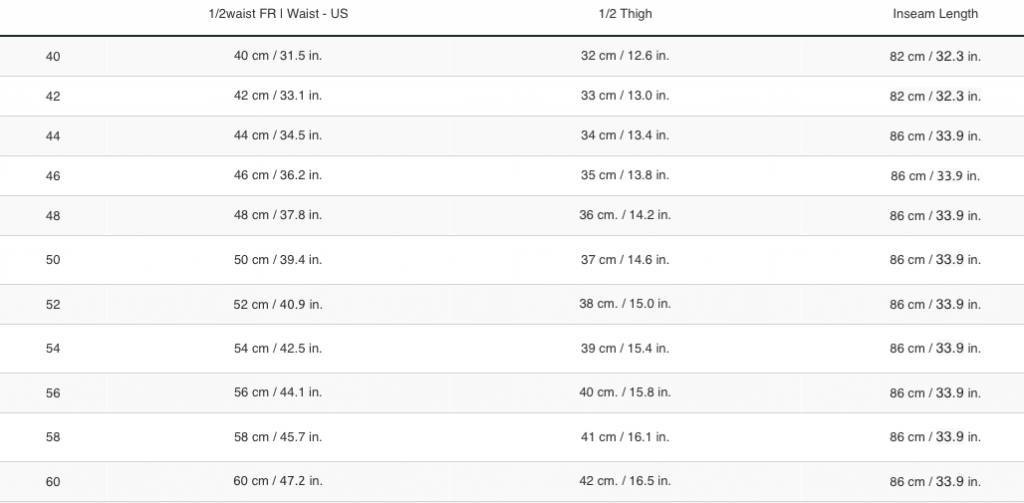
Task: Select the 41 cm / 16.1 in. thigh cell
Action: coord(625,436)
